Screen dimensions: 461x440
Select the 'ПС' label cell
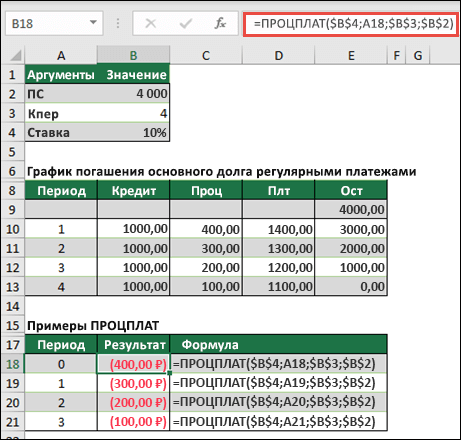click(x=61, y=94)
